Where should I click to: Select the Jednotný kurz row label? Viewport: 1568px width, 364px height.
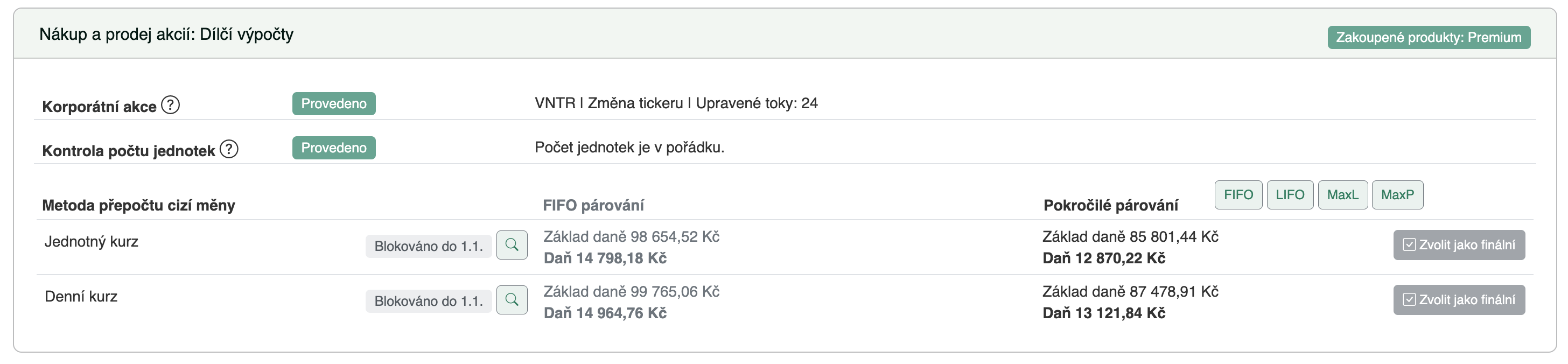coord(92,242)
